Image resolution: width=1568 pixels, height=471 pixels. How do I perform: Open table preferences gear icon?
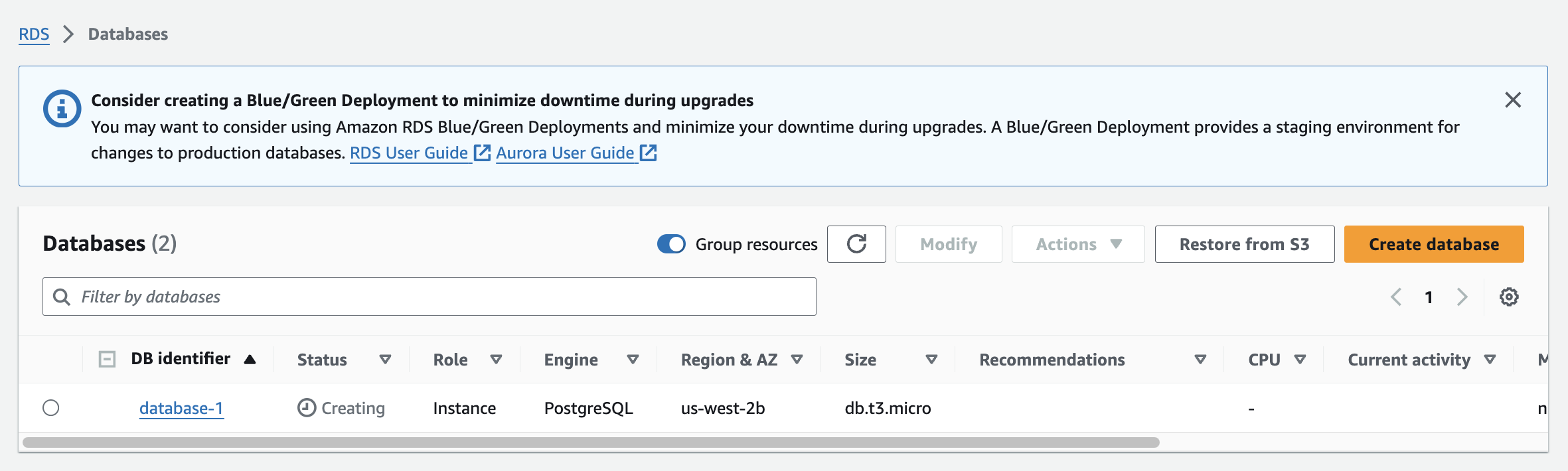[x=1509, y=297]
